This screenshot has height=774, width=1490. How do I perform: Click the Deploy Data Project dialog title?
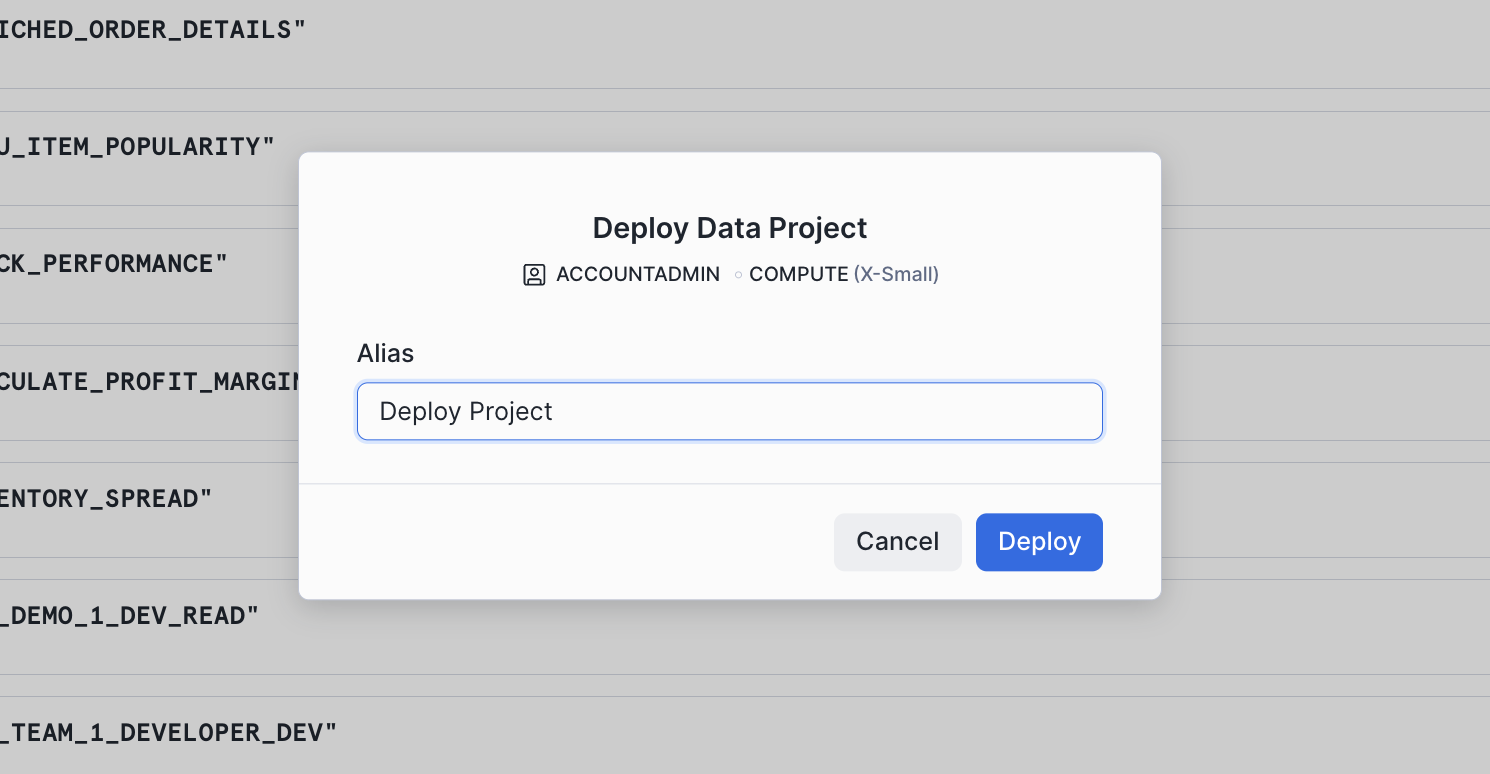coord(729,228)
